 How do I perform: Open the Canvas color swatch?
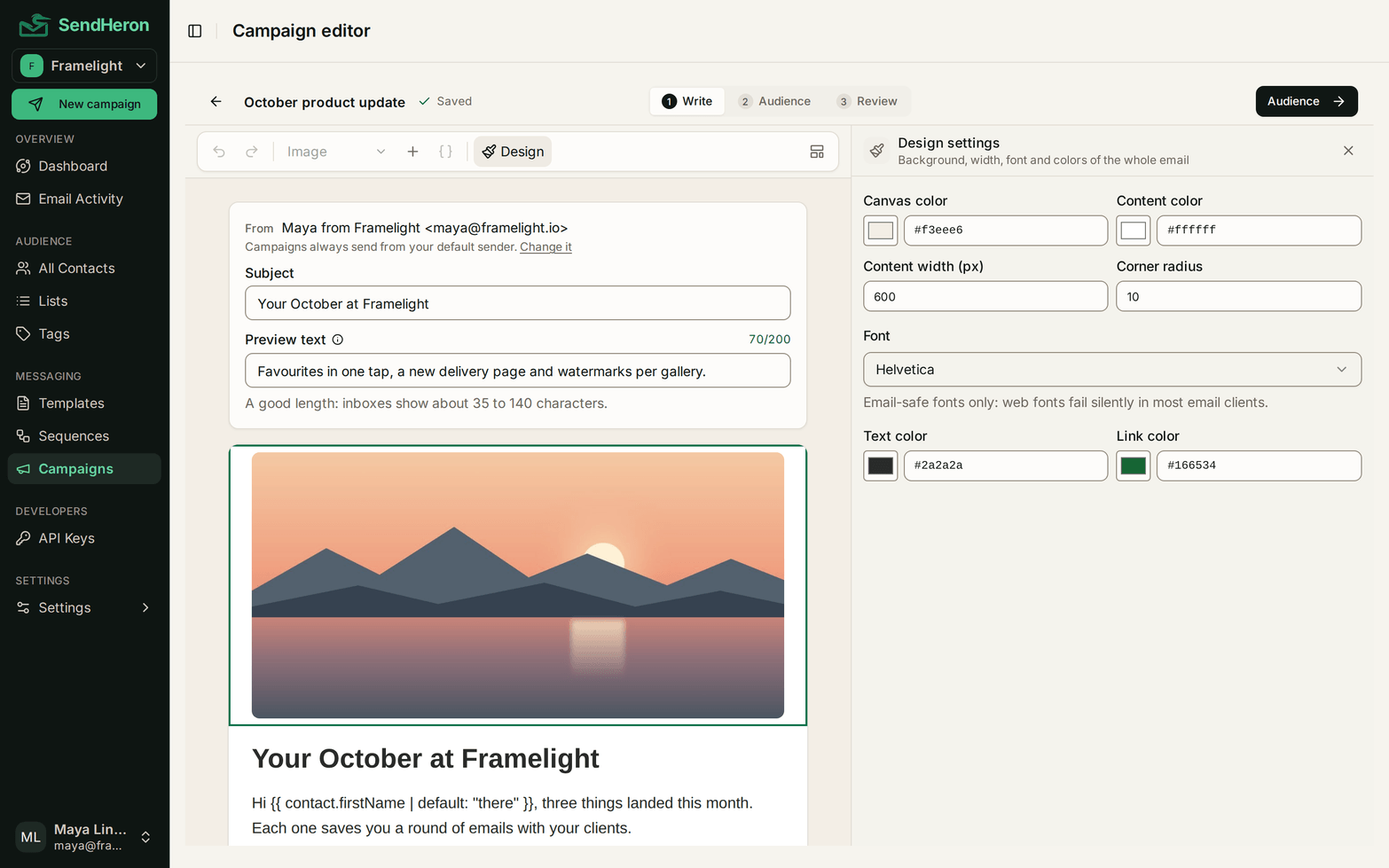point(881,231)
